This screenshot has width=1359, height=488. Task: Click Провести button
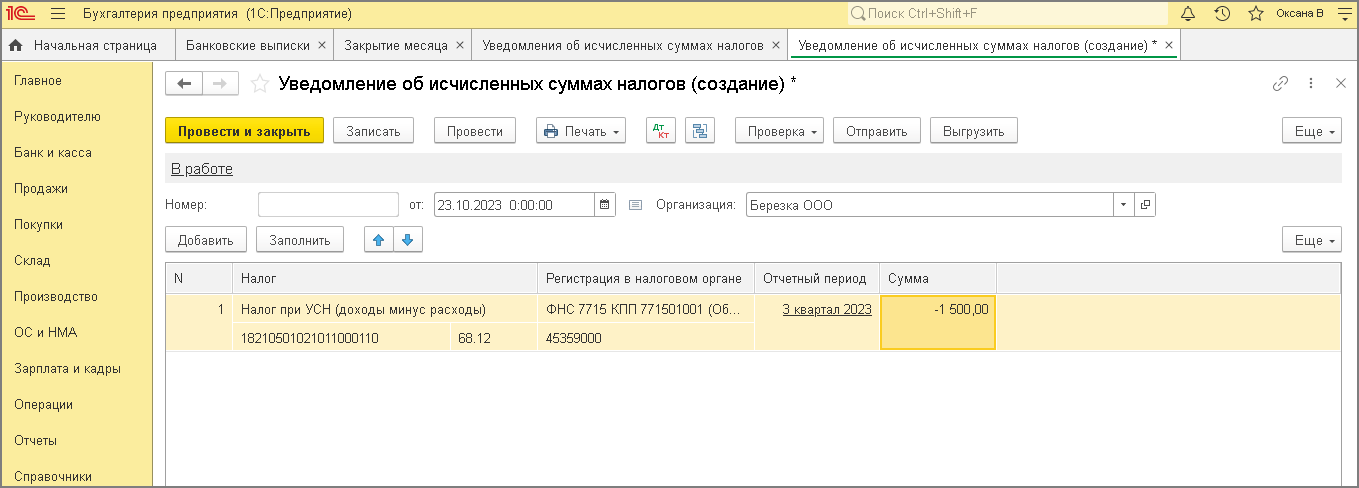tap(475, 131)
